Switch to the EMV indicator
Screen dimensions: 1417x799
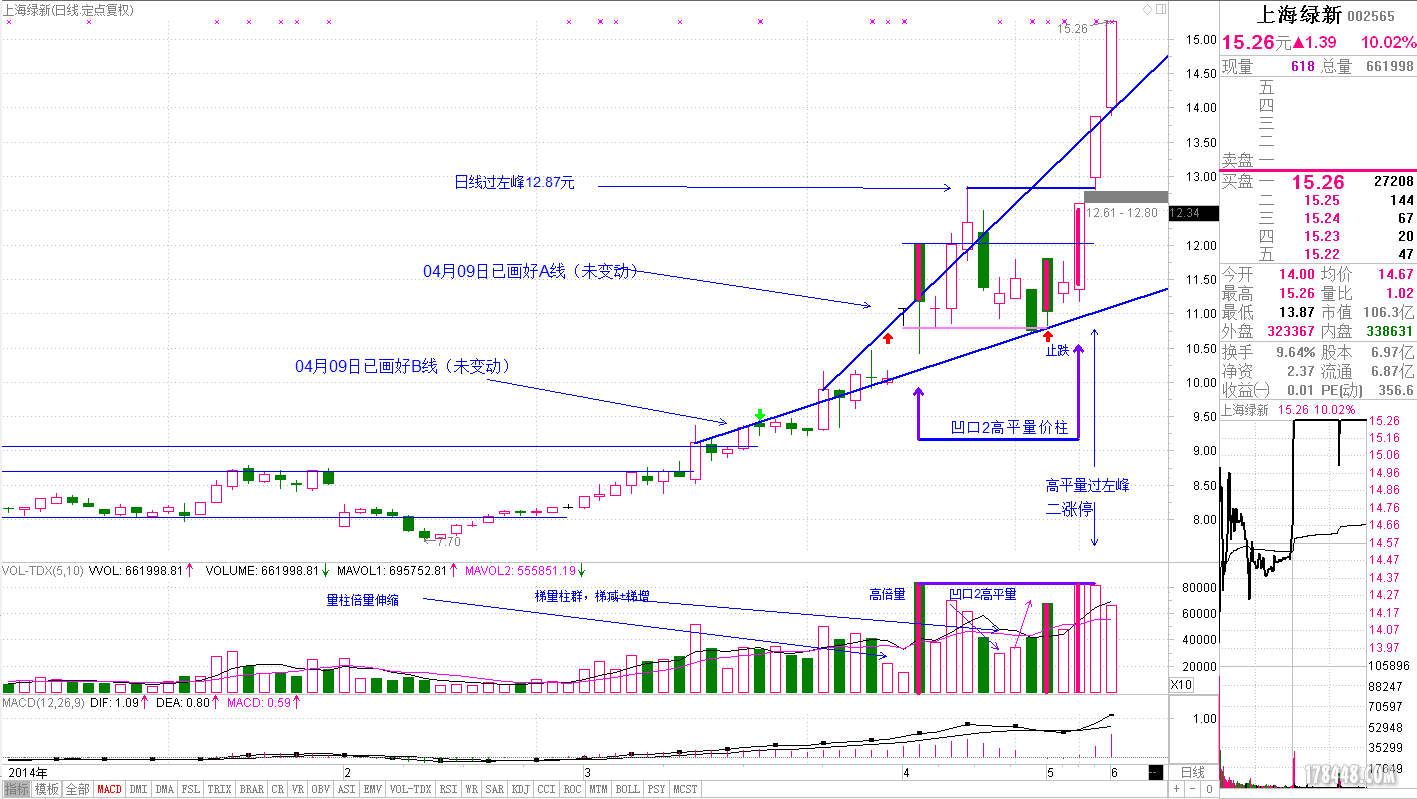(372, 789)
